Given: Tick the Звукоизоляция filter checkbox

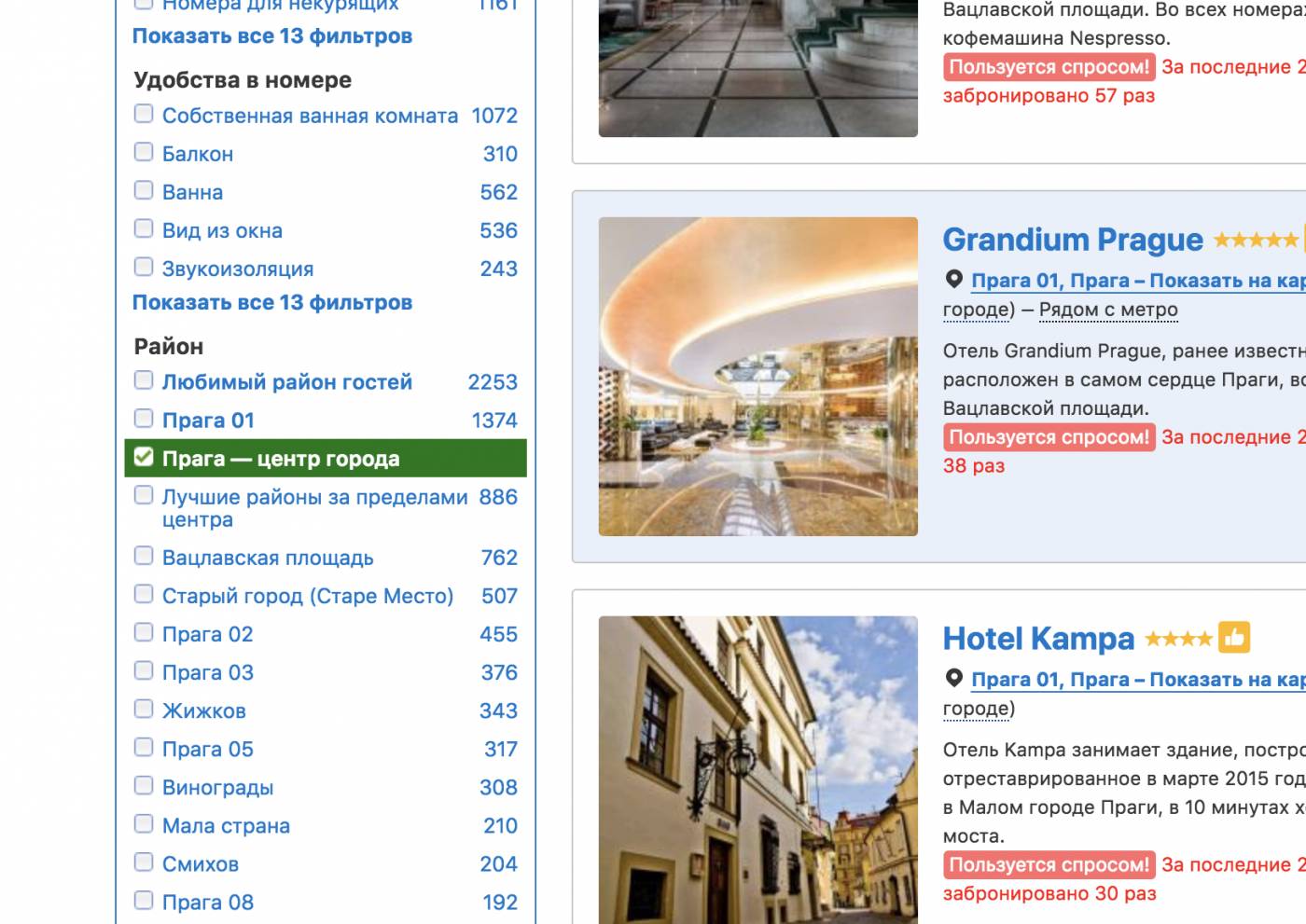Looking at the screenshot, I should coord(144,267).
